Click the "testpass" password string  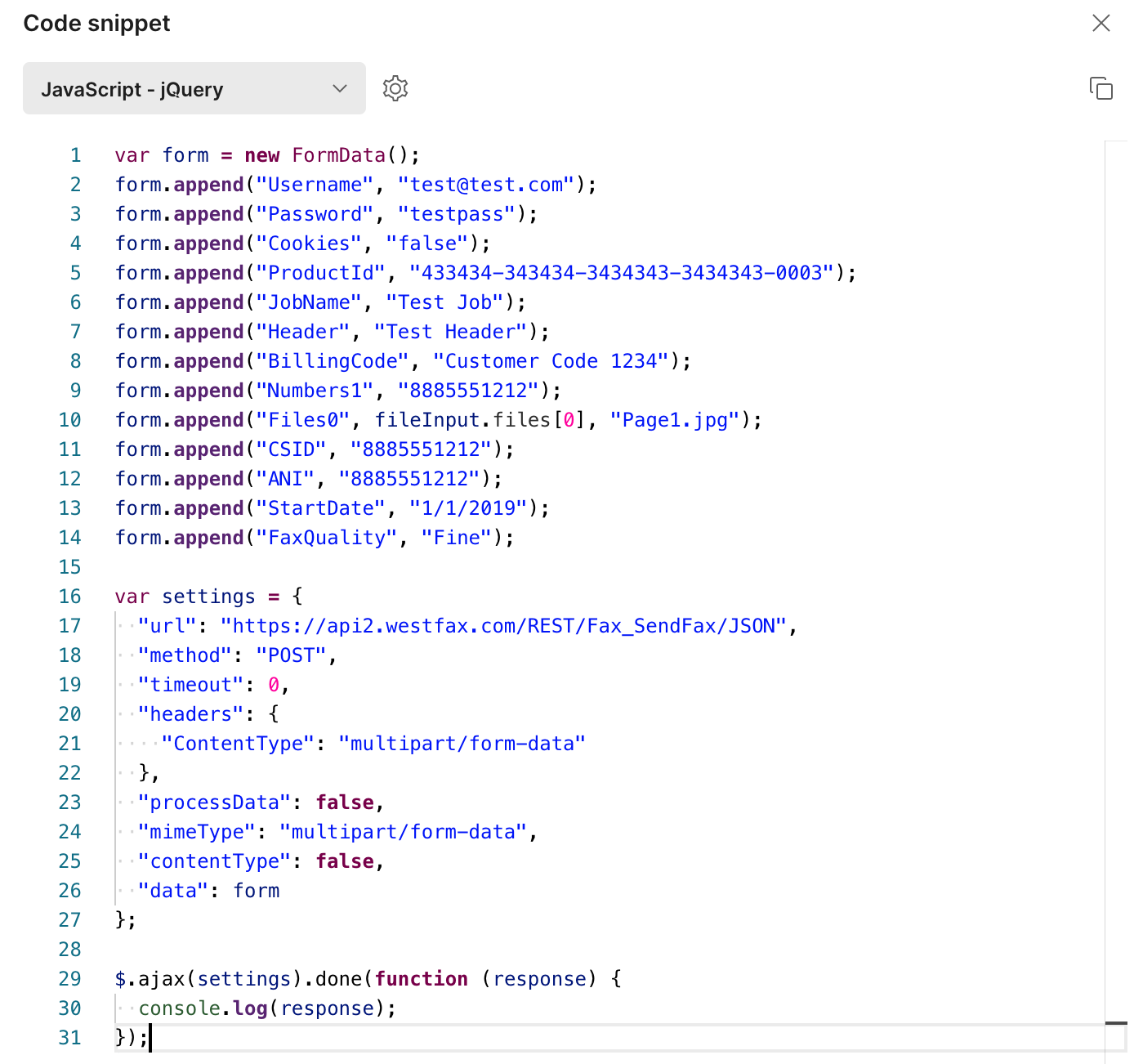click(457, 214)
